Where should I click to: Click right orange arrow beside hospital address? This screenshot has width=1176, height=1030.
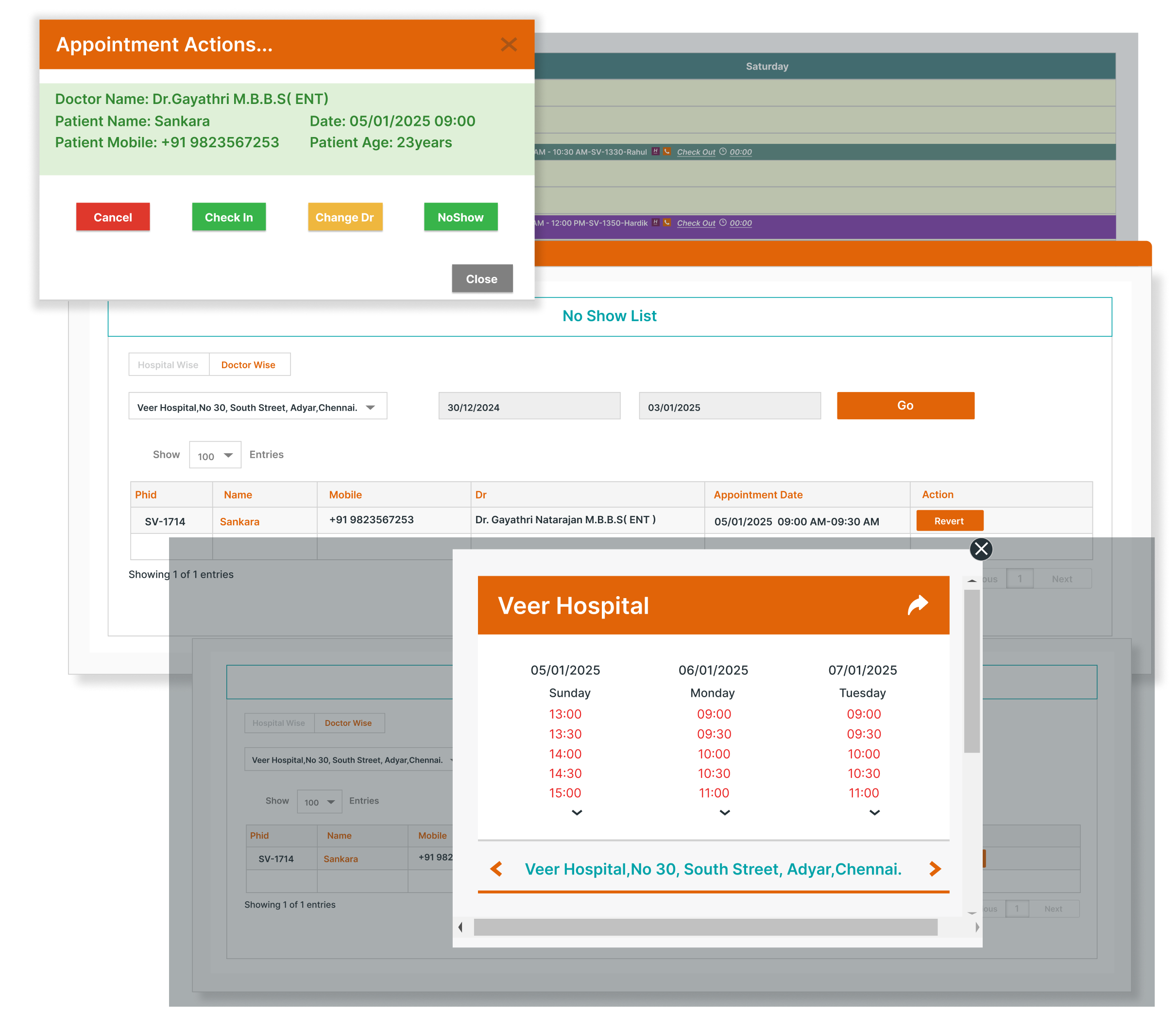[x=935, y=869]
